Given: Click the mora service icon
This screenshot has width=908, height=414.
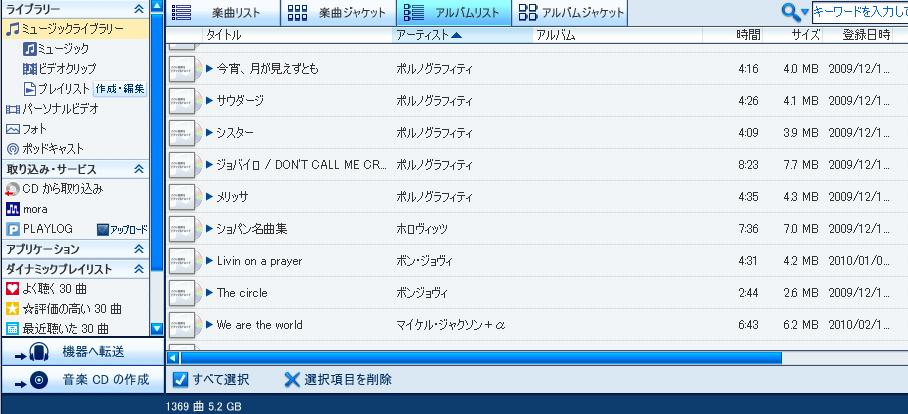Looking at the screenshot, I should (12, 209).
